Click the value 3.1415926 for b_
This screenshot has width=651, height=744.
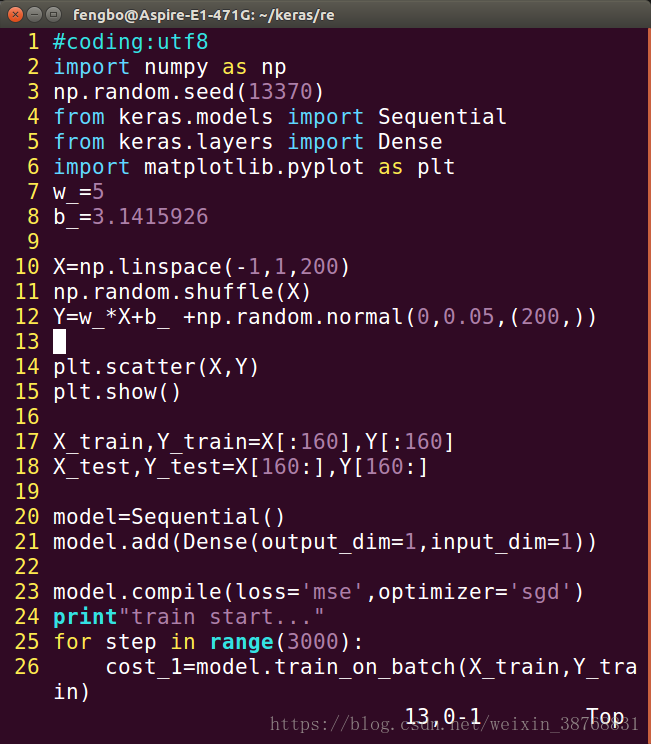coord(150,217)
